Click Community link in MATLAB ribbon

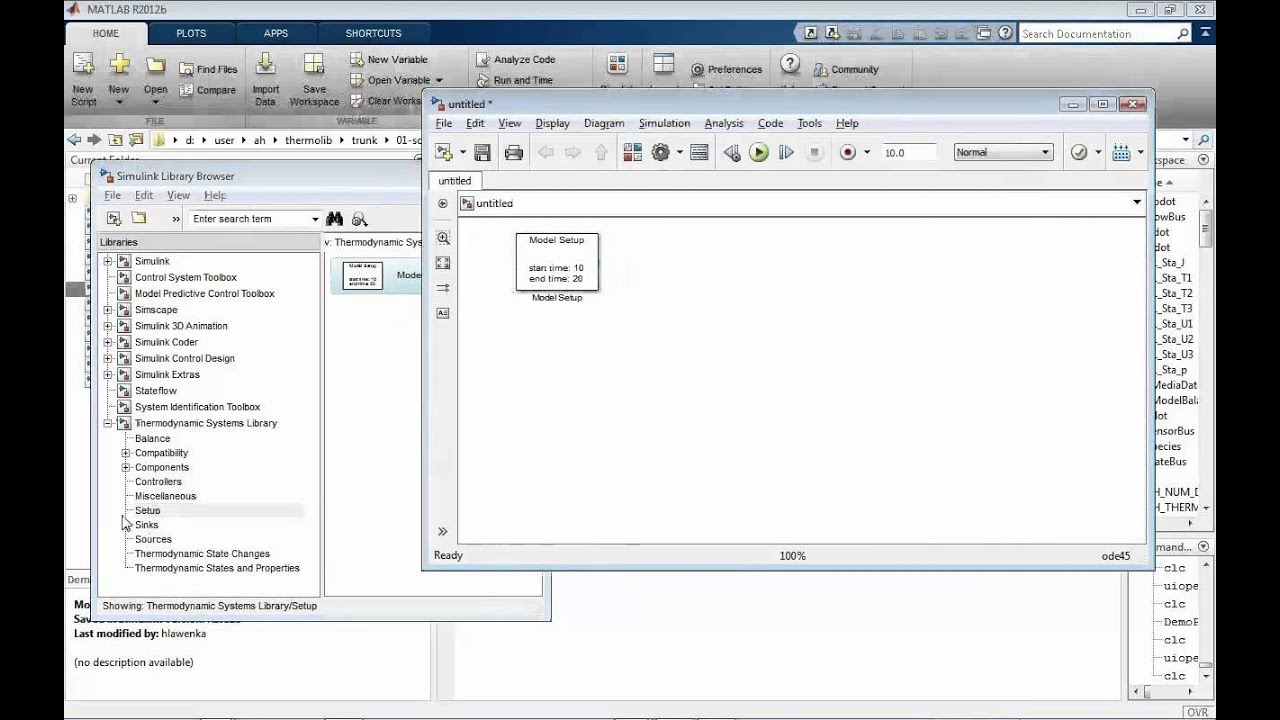846,69
